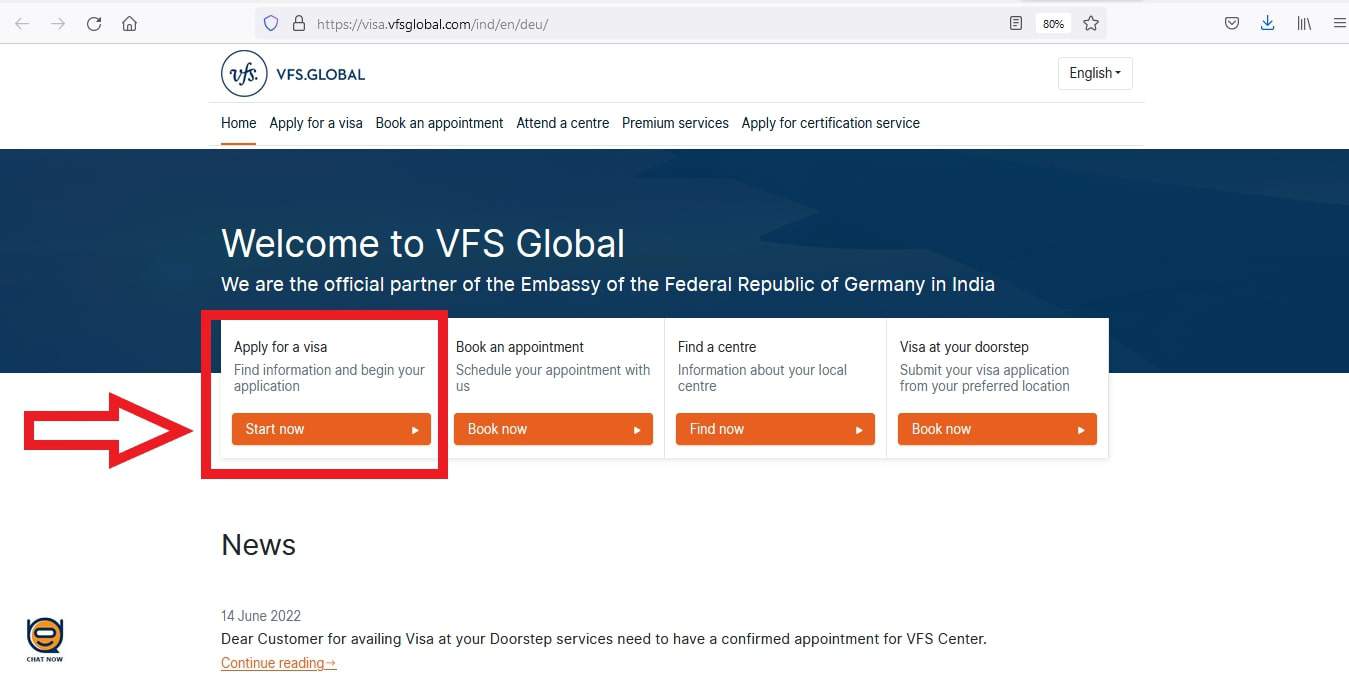Click the Apply for a visa card heading

[x=280, y=347]
